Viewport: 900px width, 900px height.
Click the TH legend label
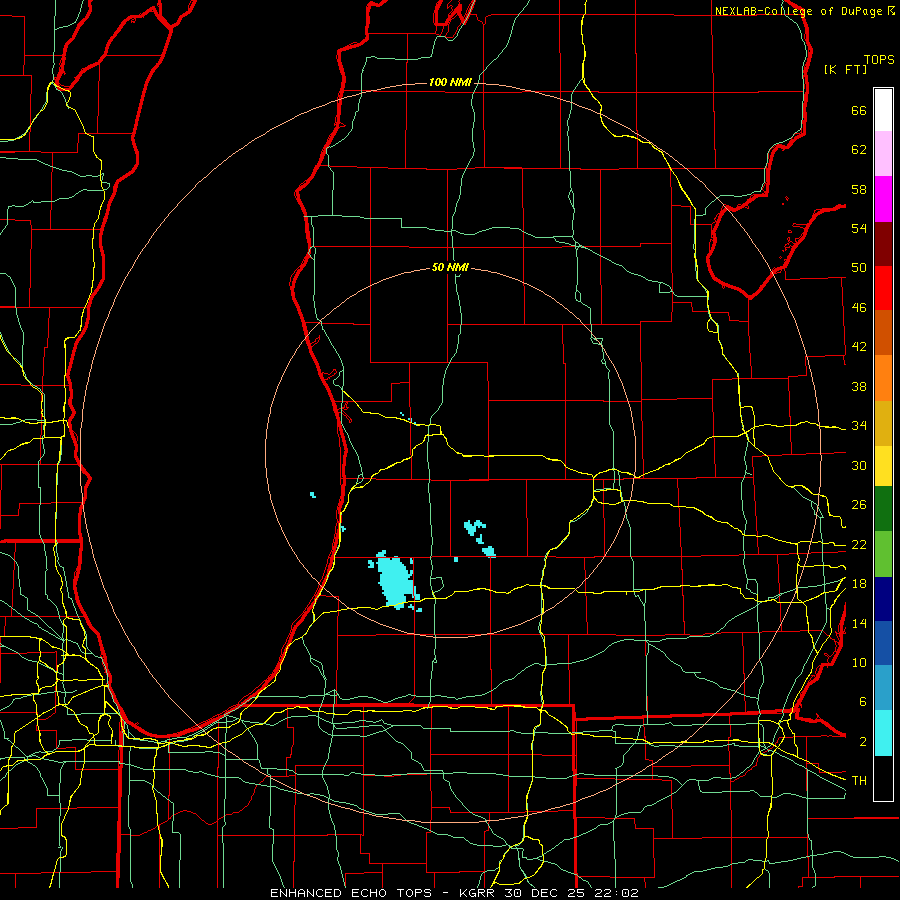pos(859,780)
